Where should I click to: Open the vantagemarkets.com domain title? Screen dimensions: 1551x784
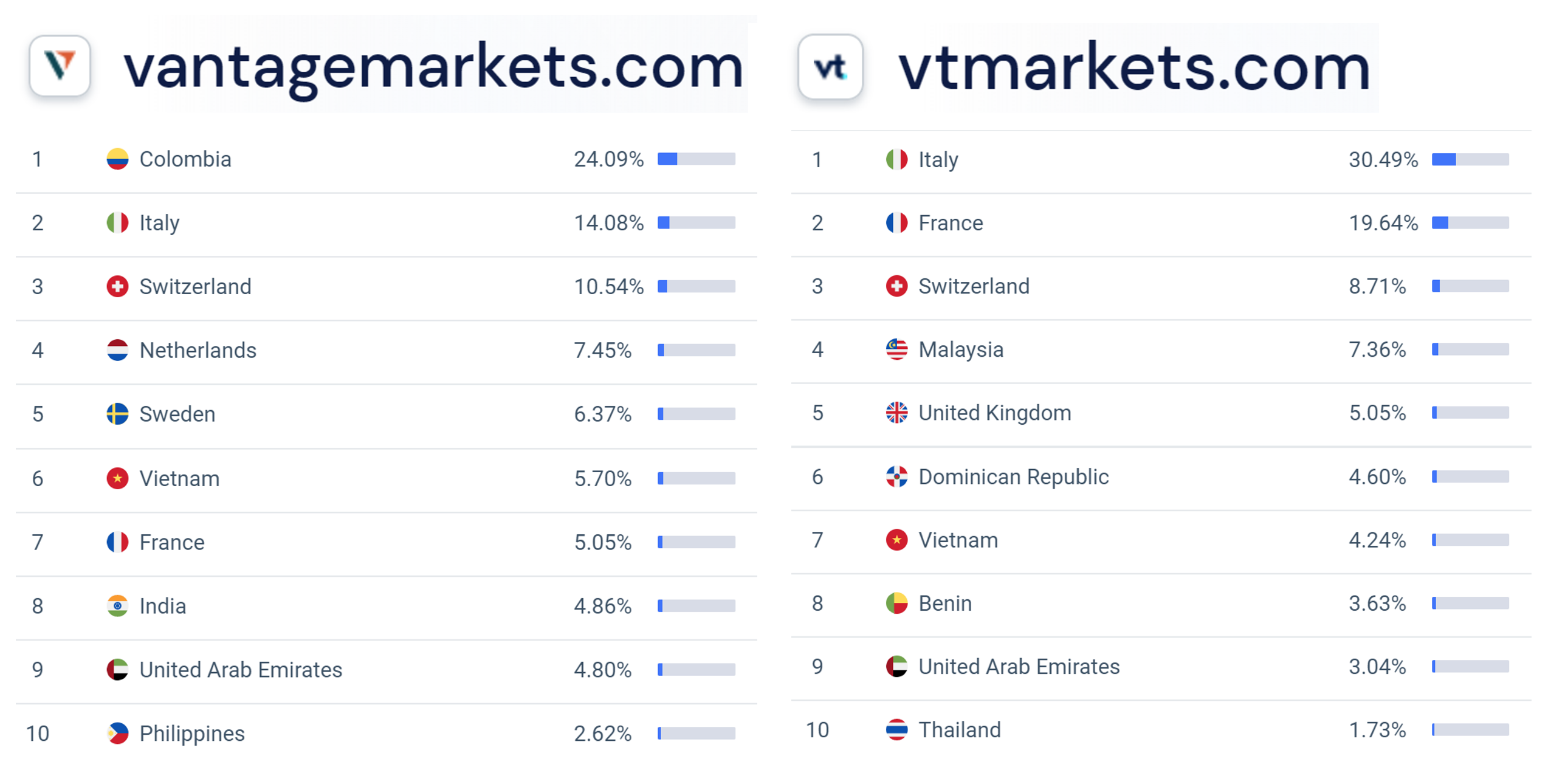click(433, 67)
